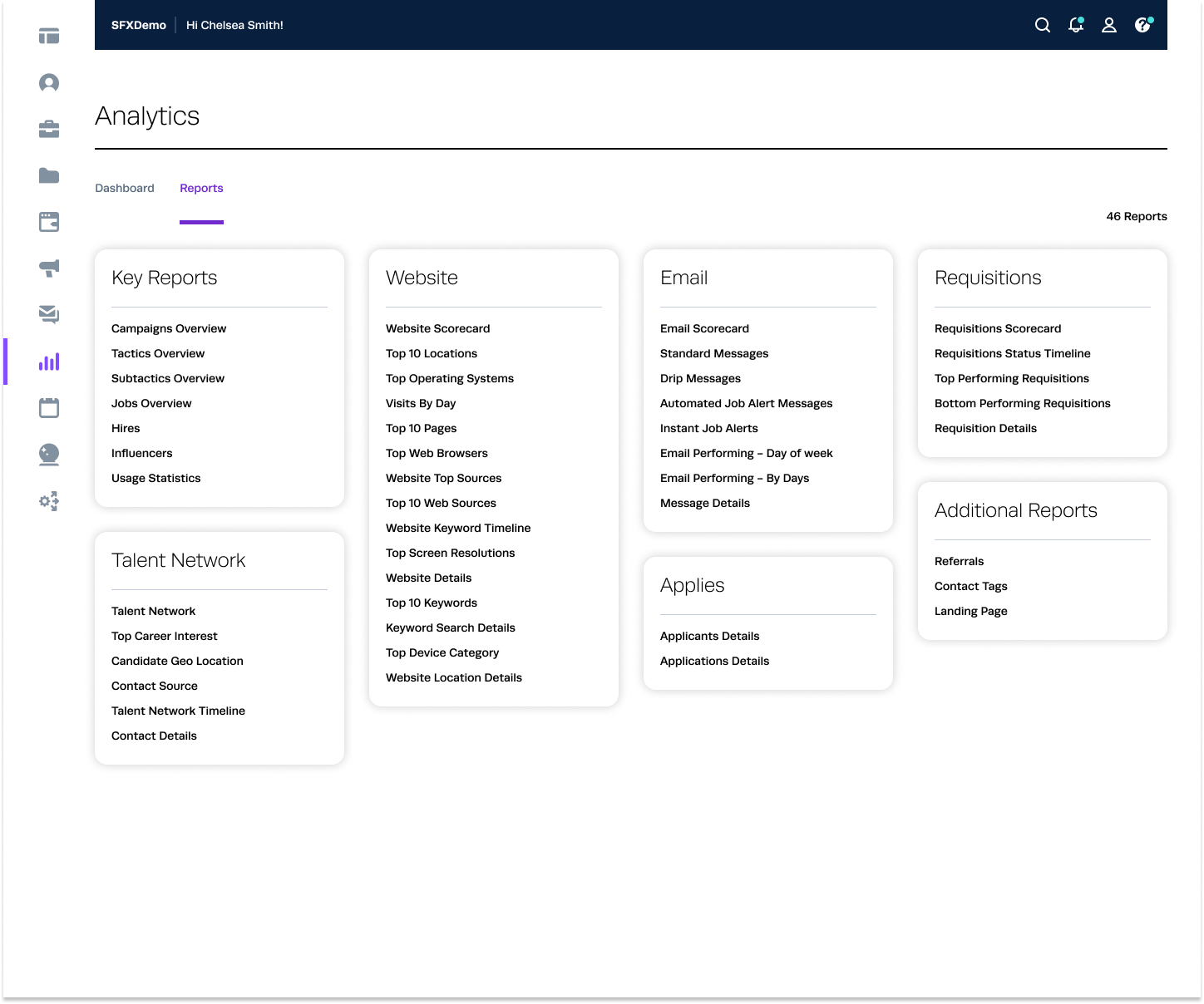Open the email messages icon in sidebar
1204x1004 pixels.
click(49, 314)
